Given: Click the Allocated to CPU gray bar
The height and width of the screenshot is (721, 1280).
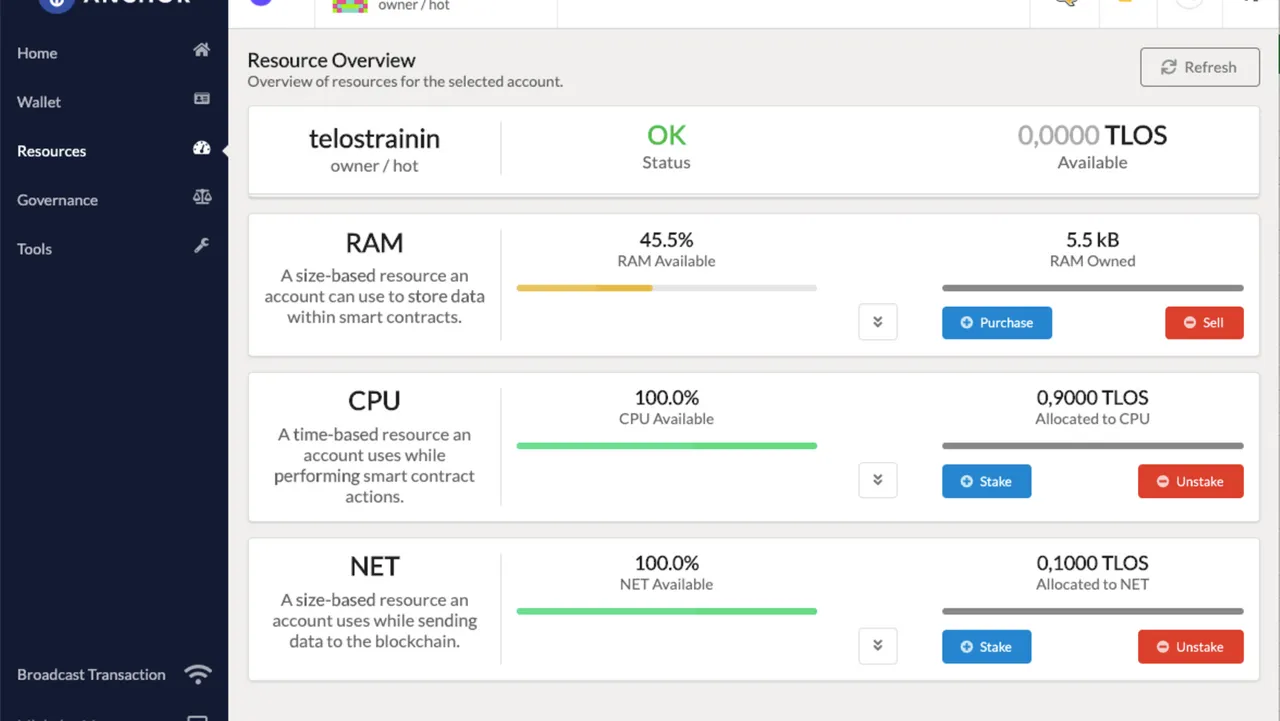Looking at the screenshot, I should click(1093, 446).
